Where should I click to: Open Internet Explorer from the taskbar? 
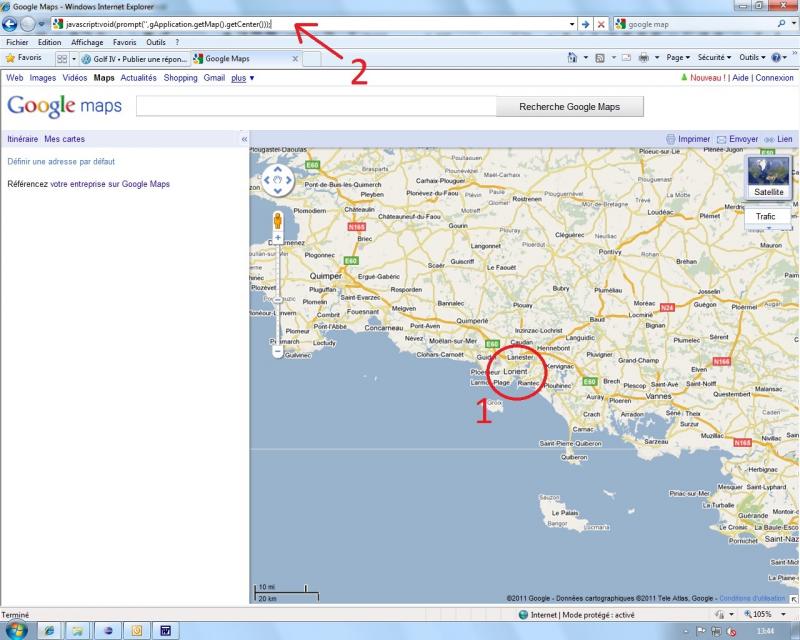pyautogui.click(x=49, y=631)
